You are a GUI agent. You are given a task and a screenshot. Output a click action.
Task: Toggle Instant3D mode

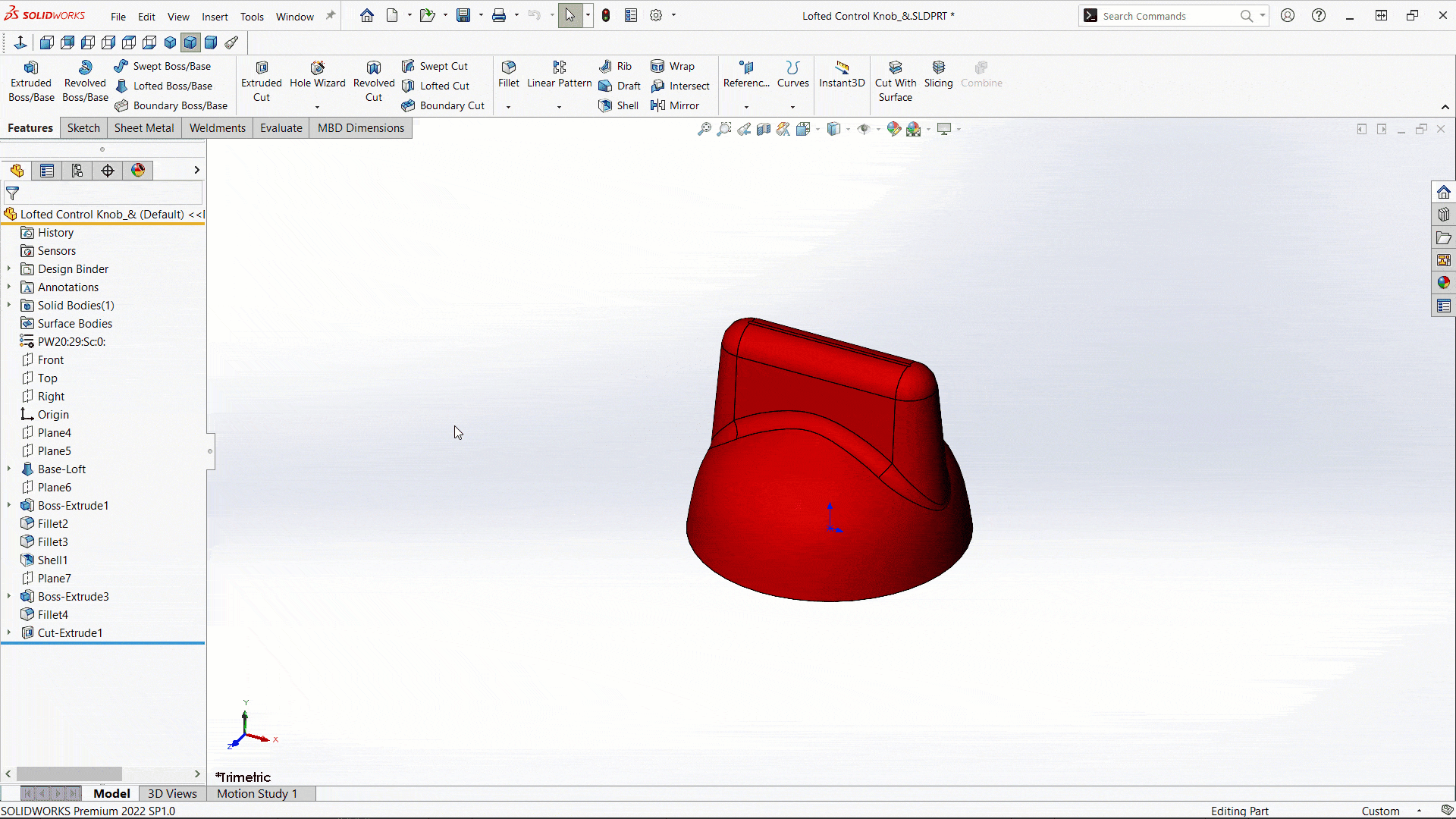pyautogui.click(x=842, y=74)
